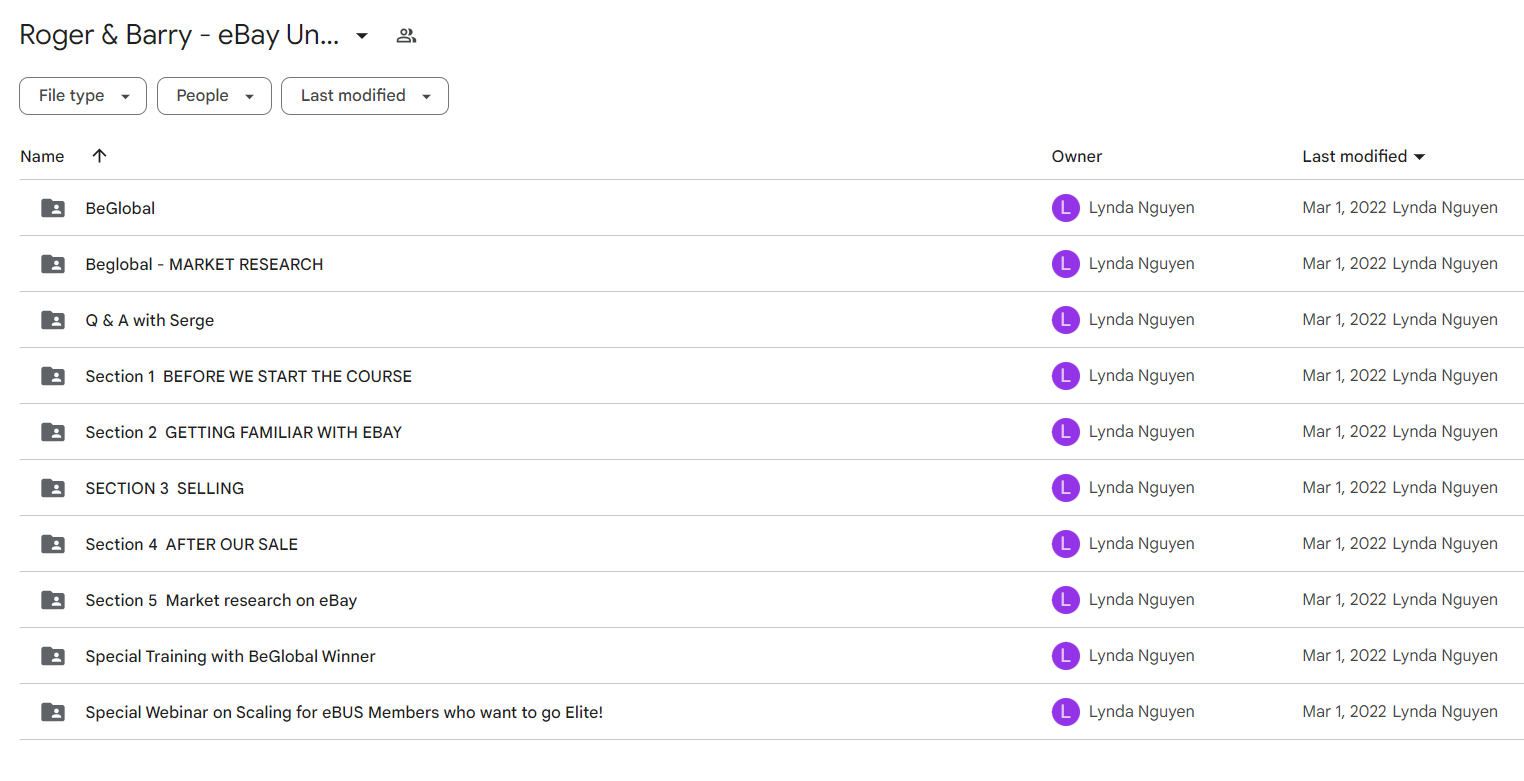Toggle the Name sort direction arrow
This screenshot has width=1524, height=781.
(99, 155)
